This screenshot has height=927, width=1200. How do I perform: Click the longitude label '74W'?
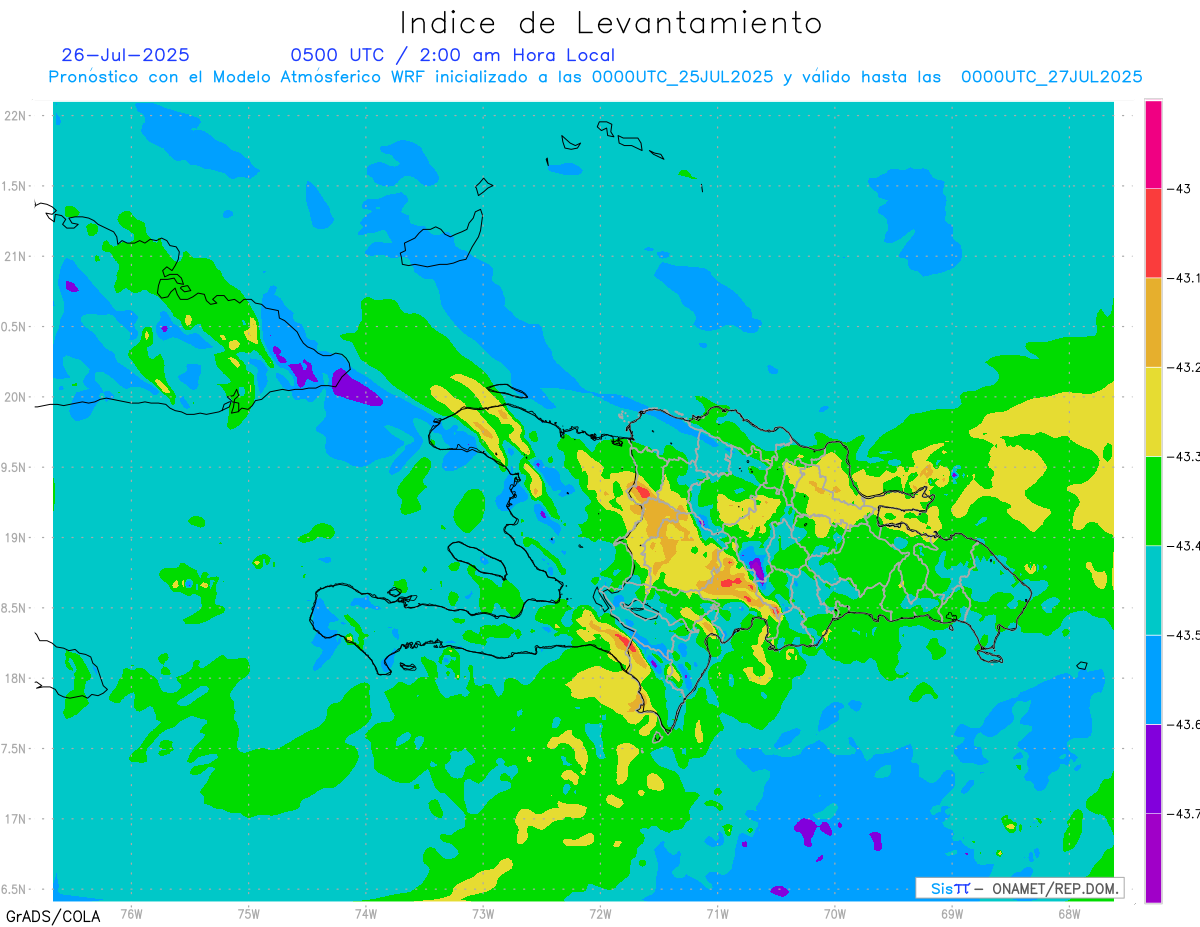366,913
